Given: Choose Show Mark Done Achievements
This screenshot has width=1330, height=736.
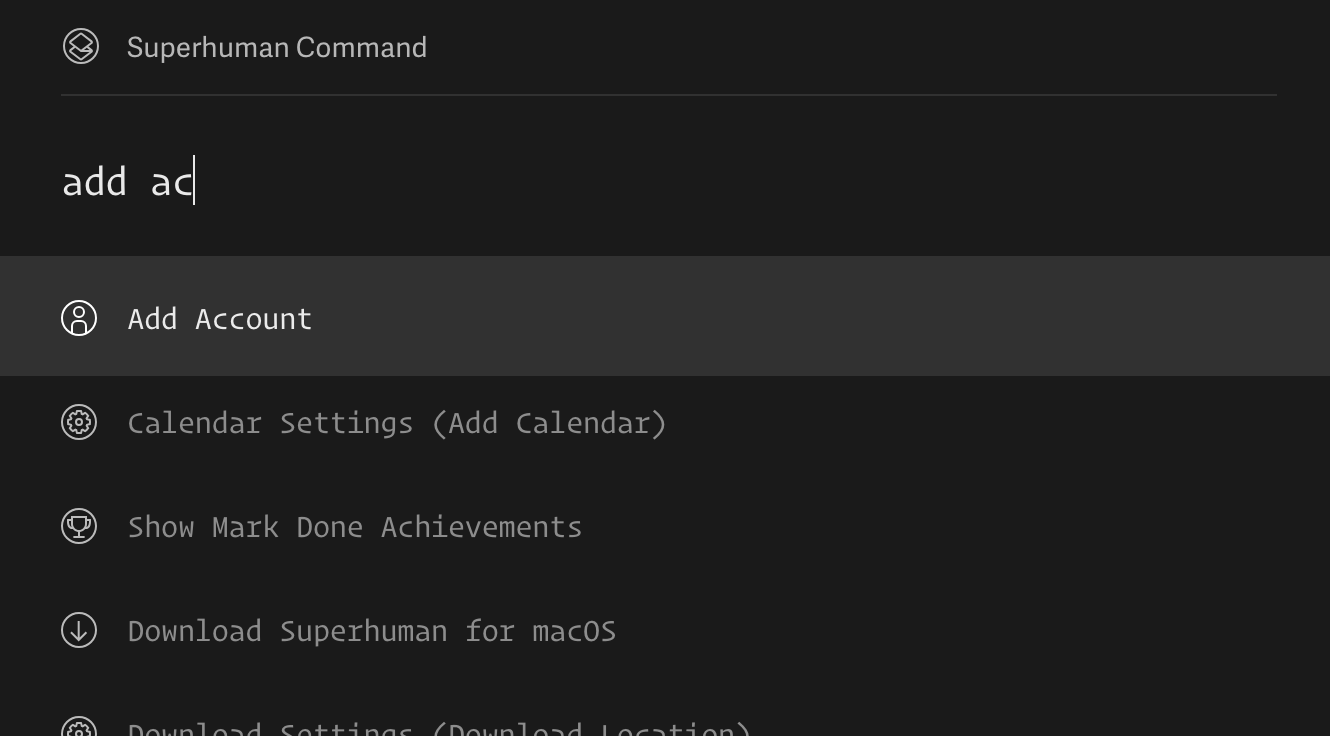Looking at the screenshot, I should [x=665, y=526].
